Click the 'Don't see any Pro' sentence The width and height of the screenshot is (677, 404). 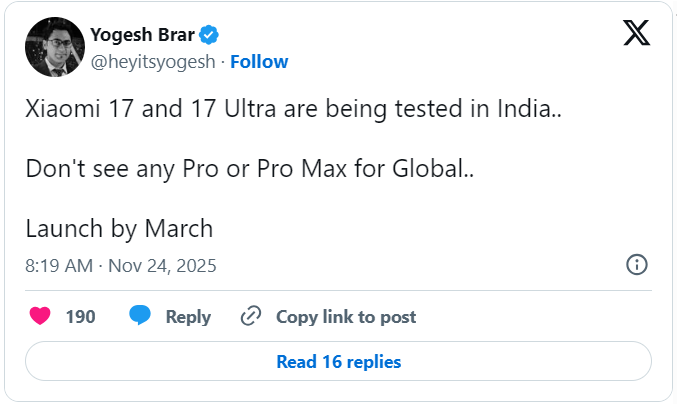click(x=250, y=169)
